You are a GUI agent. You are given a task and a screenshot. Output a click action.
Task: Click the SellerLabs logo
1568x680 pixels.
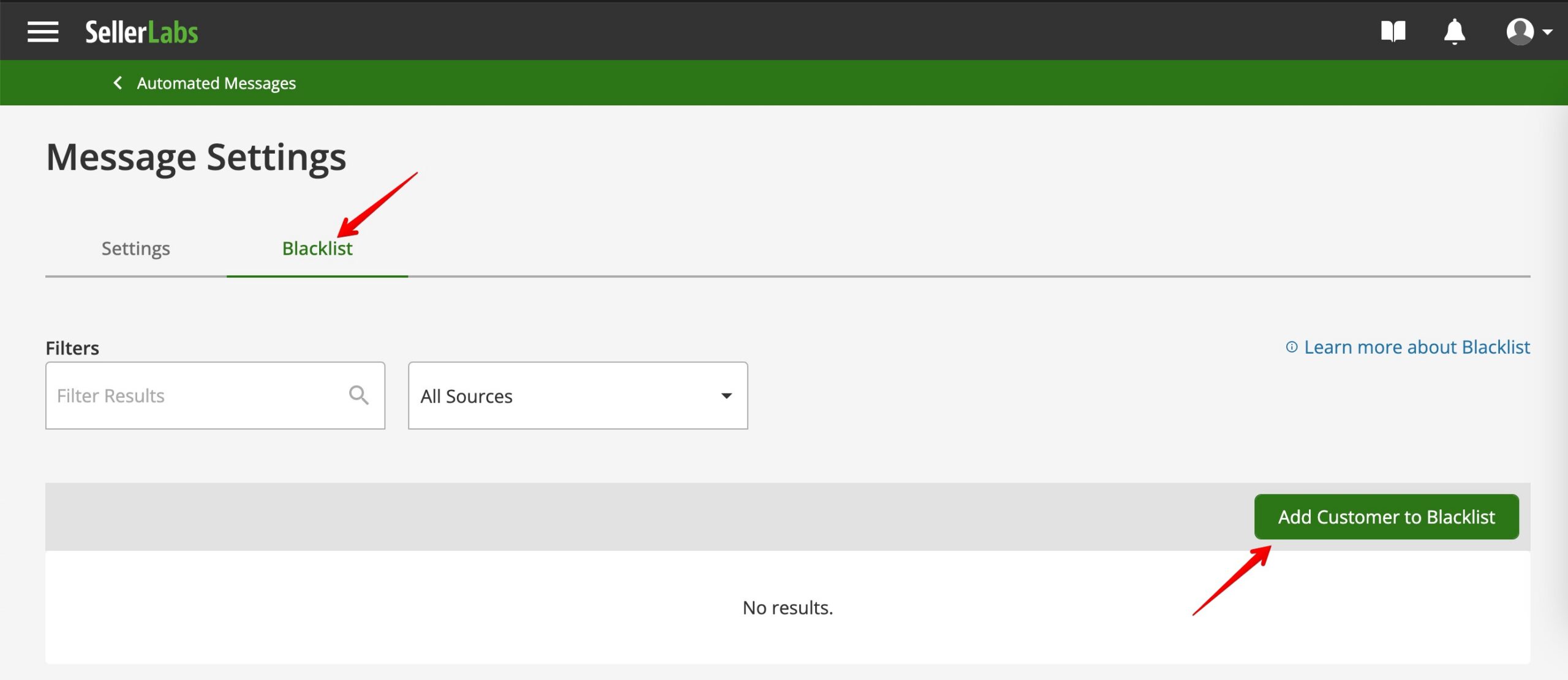(141, 32)
